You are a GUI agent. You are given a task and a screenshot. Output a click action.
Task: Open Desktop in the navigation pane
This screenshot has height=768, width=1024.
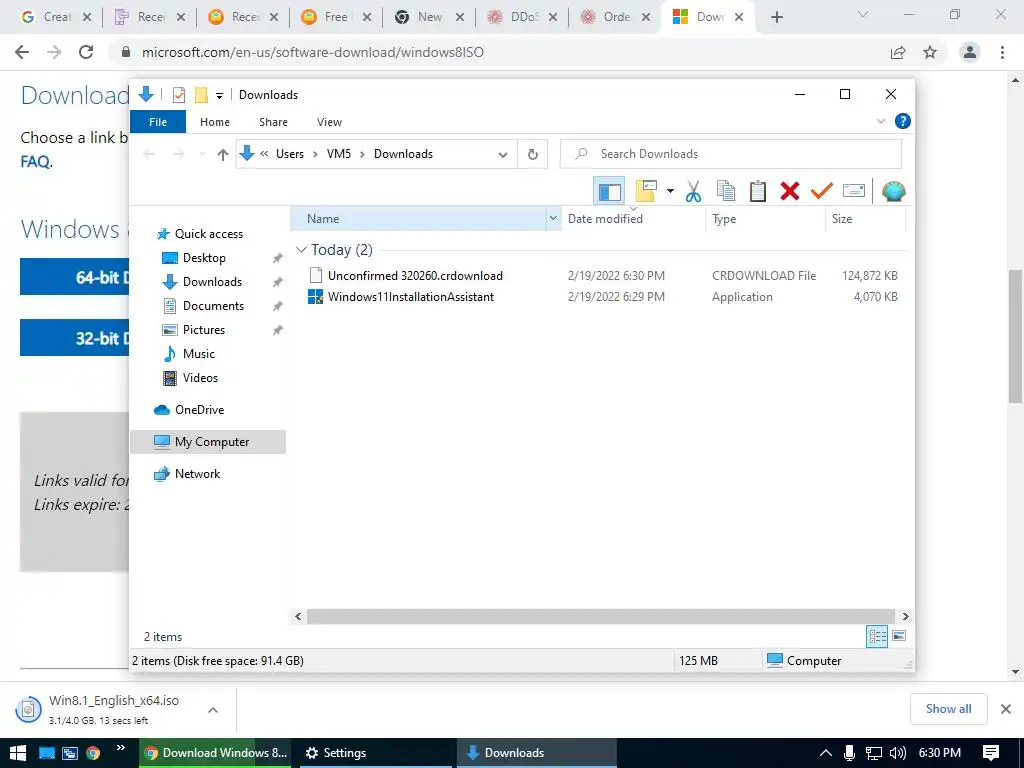(204, 258)
